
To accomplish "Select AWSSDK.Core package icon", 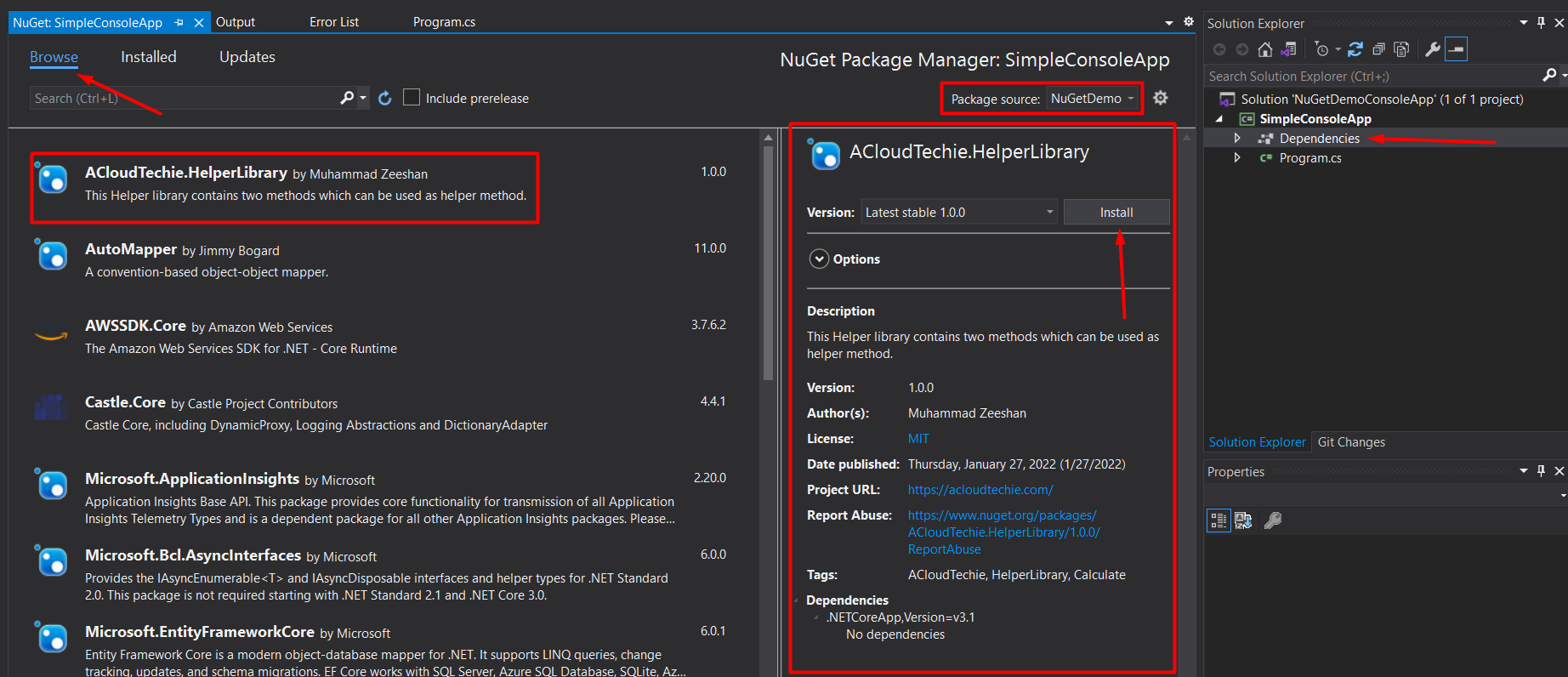I will pyautogui.click(x=51, y=336).
